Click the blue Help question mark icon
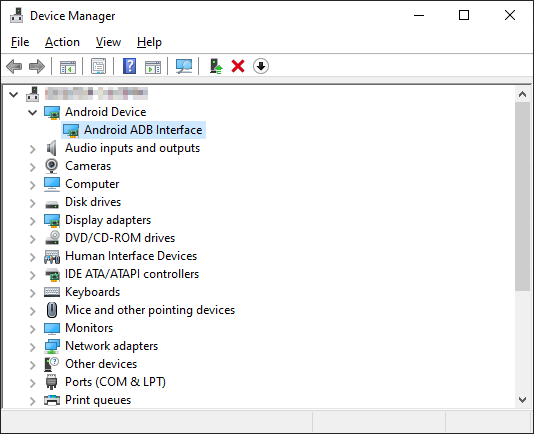 coord(129,66)
